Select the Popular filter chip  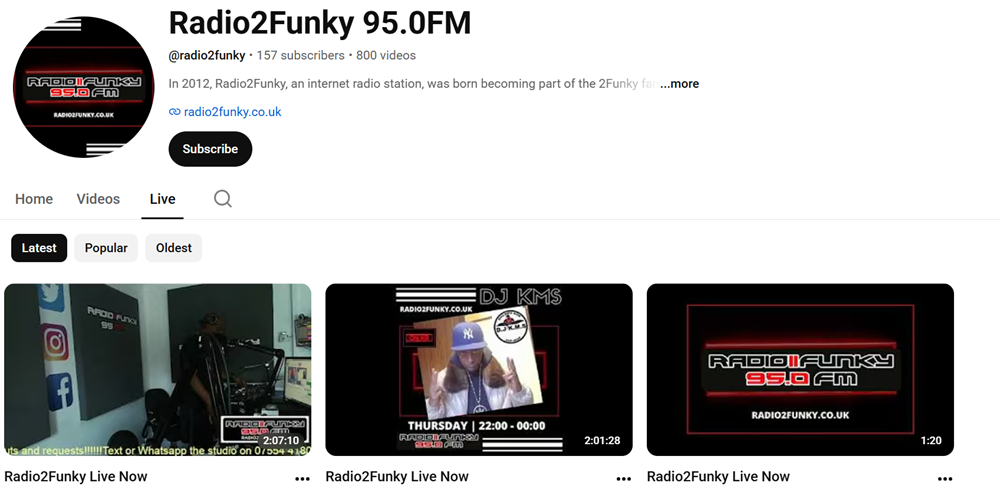point(106,248)
